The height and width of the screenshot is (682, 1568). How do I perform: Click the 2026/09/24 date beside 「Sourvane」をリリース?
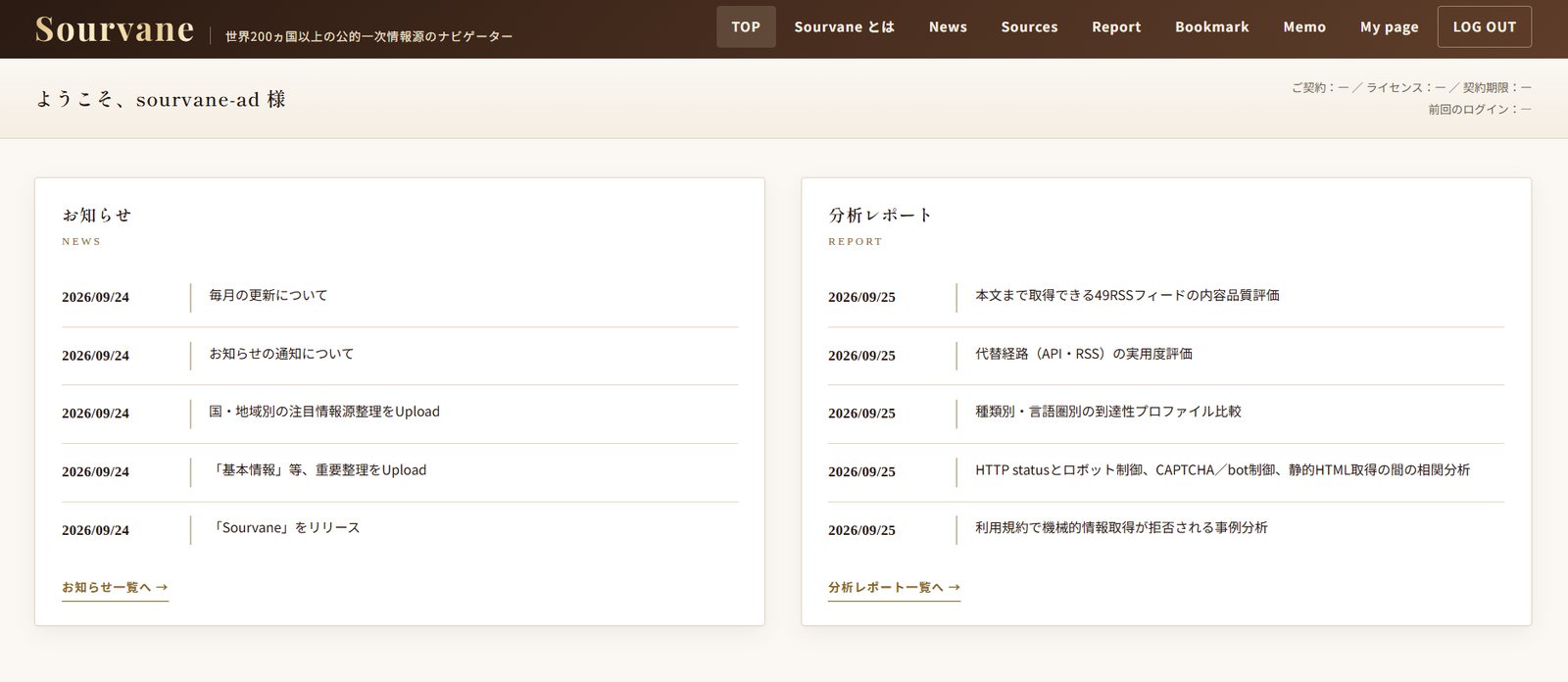(95, 530)
